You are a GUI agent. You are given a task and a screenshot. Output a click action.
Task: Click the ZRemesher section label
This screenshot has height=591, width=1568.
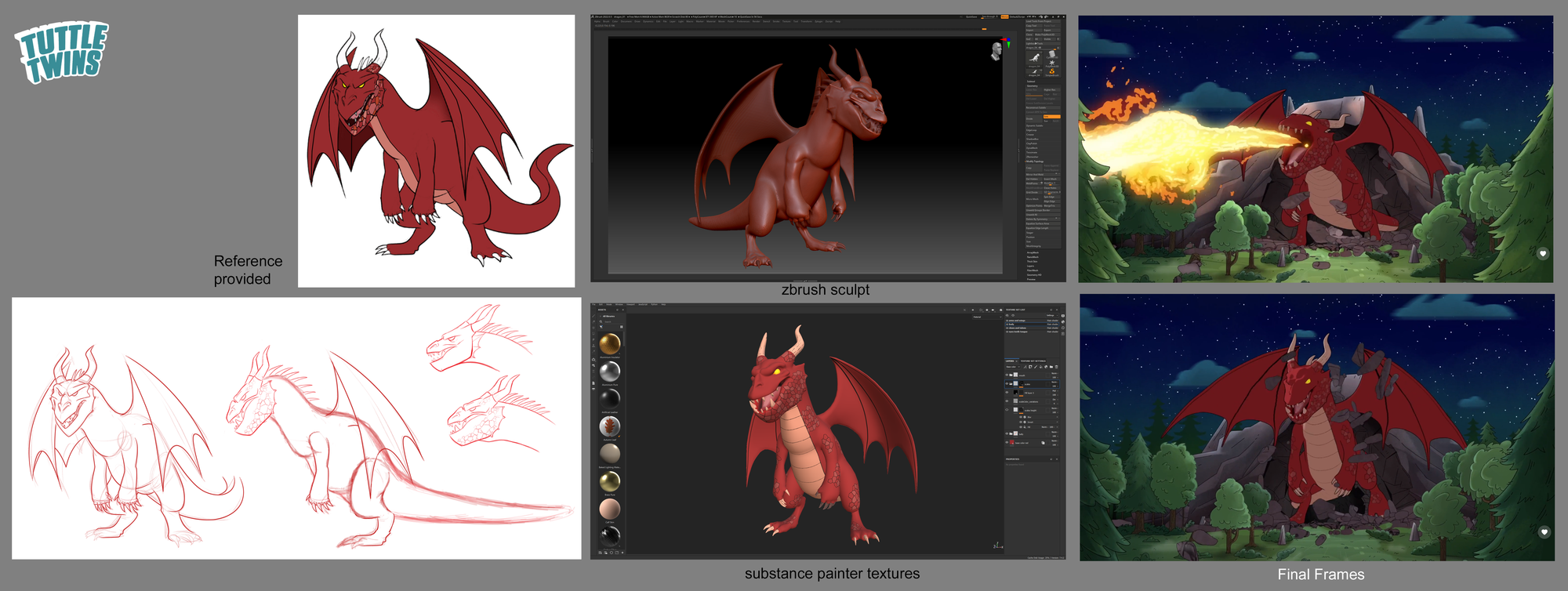pyautogui.click(x=1032, y=157)
